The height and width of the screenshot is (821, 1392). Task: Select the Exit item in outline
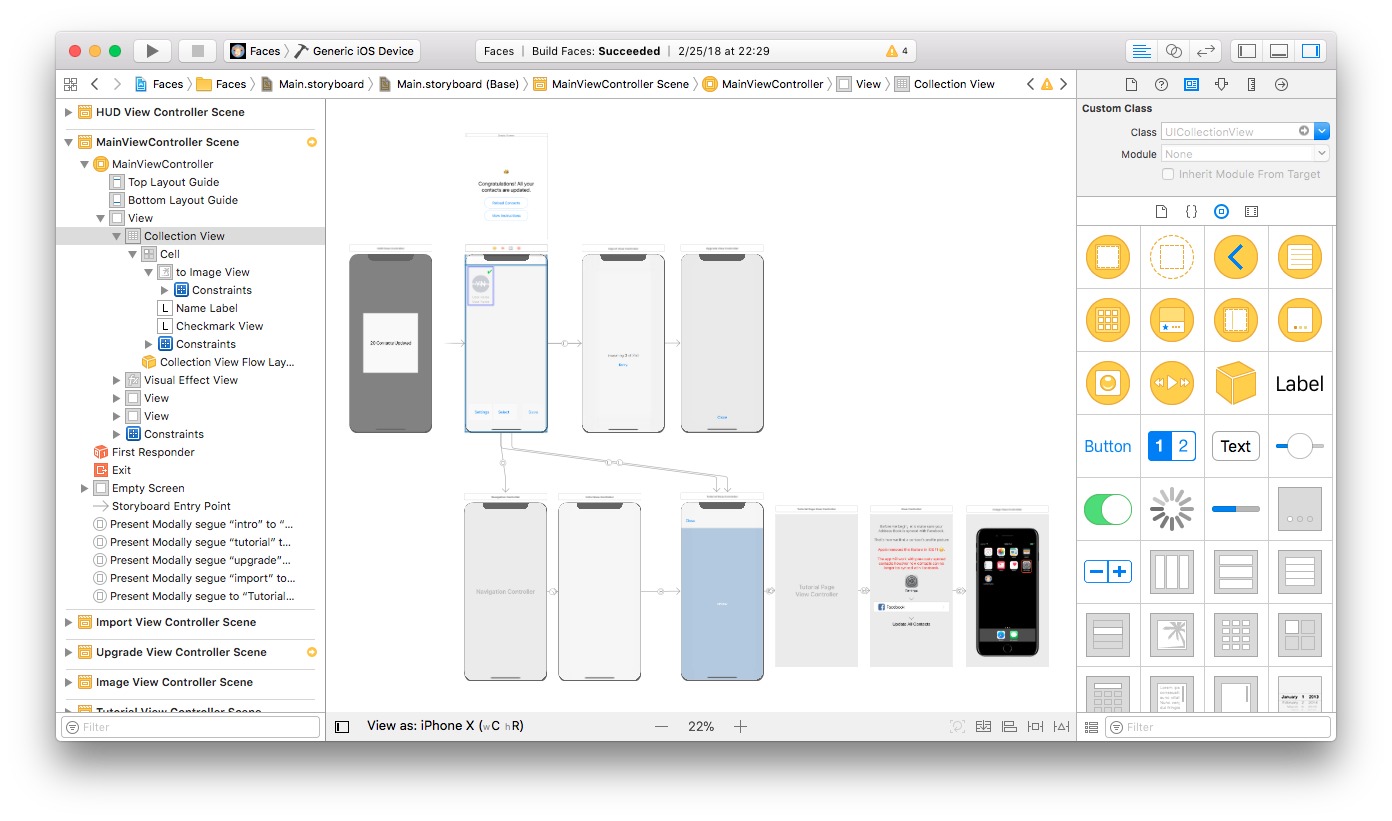[x=121, y=470]
